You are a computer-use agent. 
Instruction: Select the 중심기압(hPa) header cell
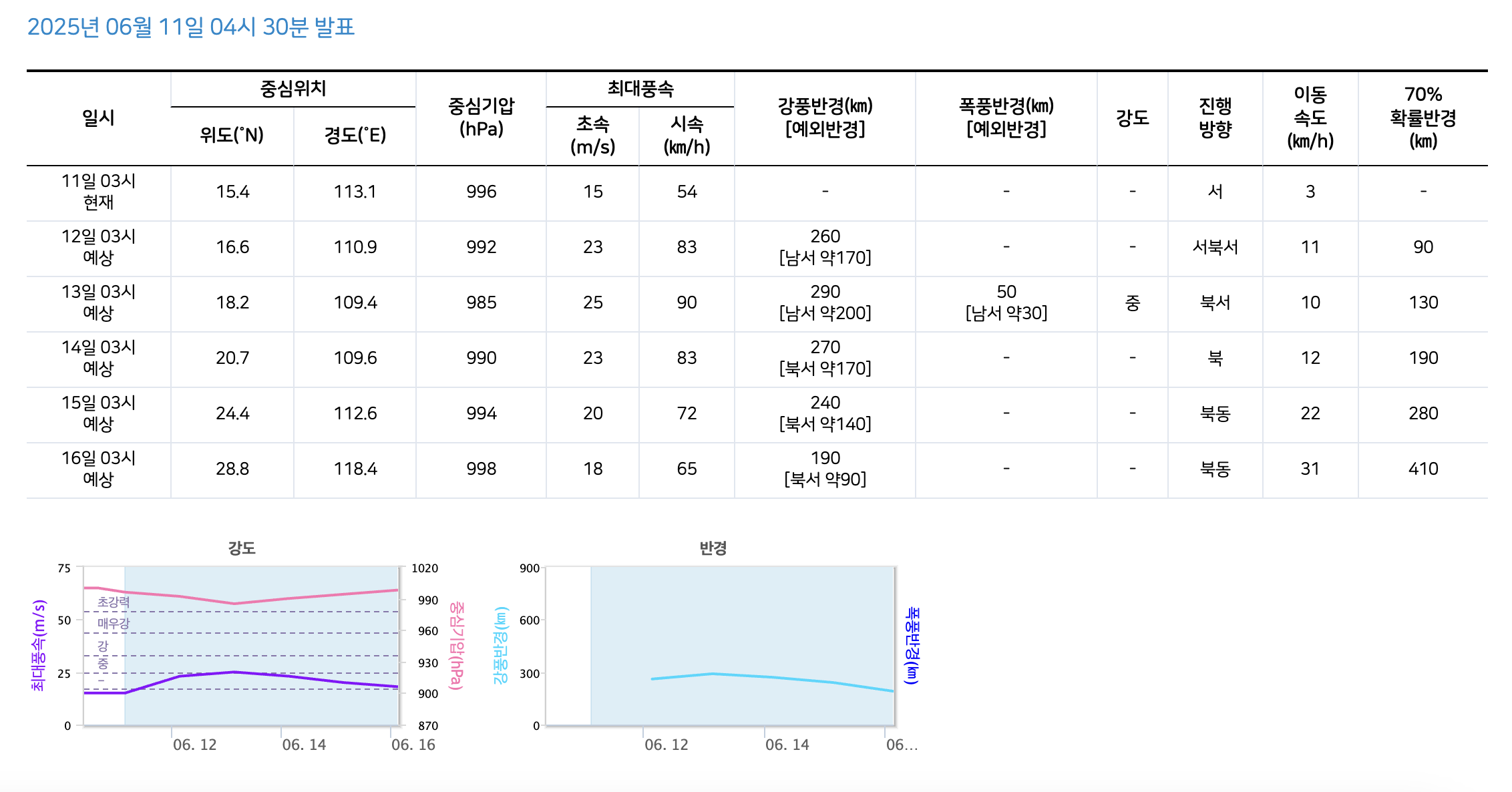[x=483, y=118]
